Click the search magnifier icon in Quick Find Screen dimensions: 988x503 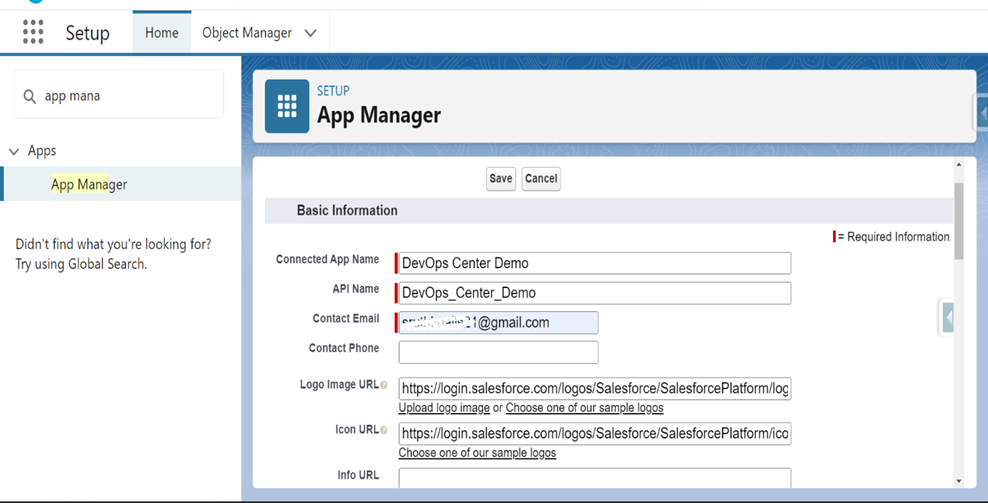(x=30, y=96)
